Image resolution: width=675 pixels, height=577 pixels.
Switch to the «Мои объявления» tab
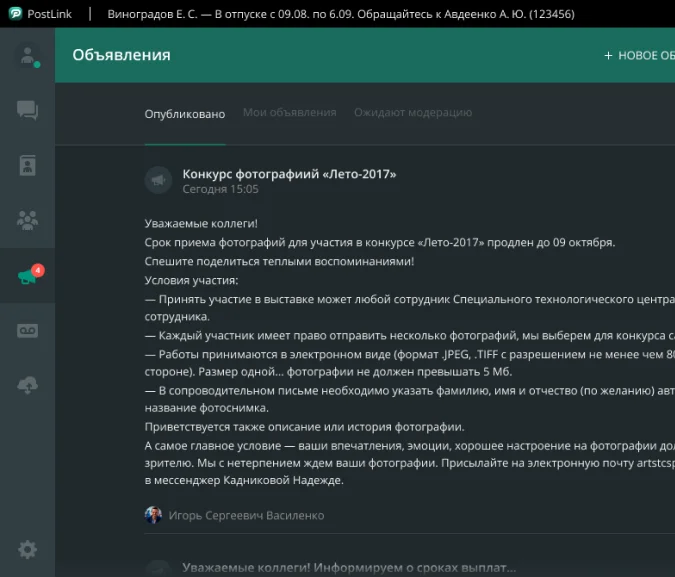(289, 113)
